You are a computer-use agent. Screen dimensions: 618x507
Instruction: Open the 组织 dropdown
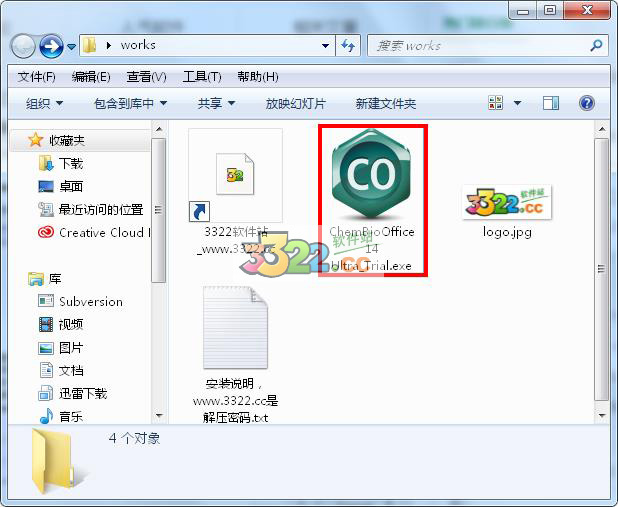44,104
